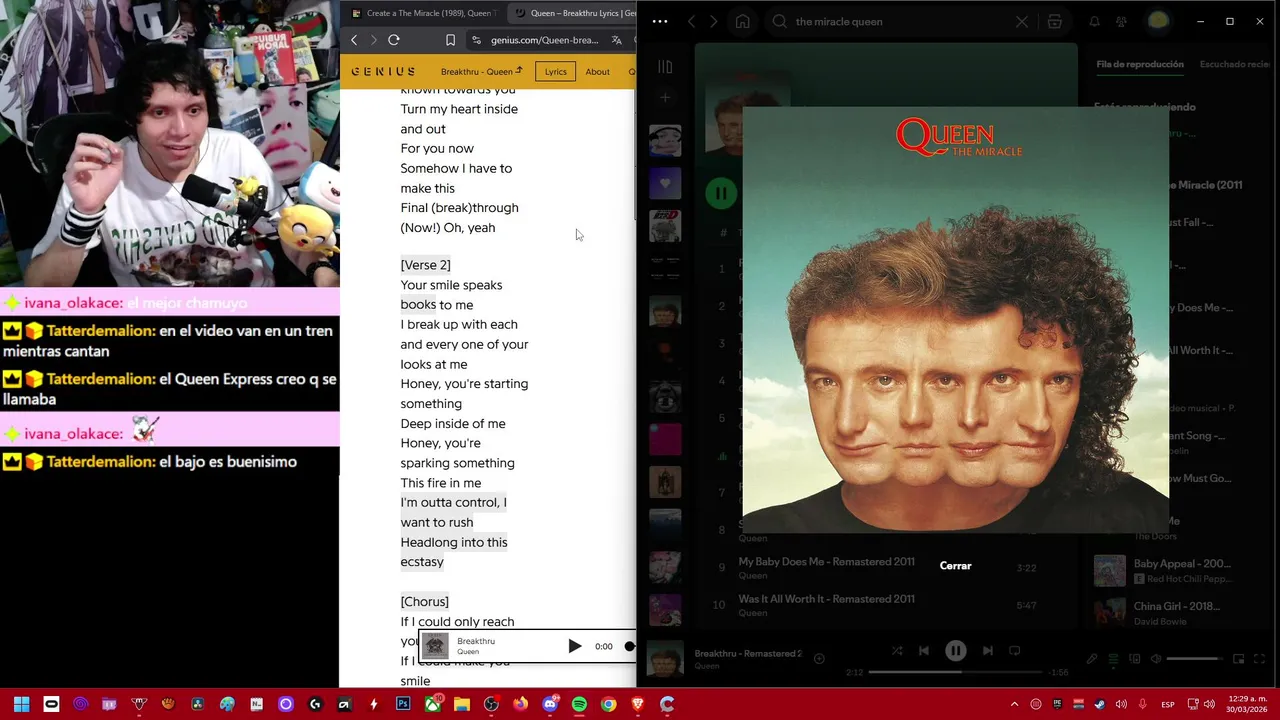
Task: Open friend activity icon in Spotify
Action: [x=1121, y=21]
